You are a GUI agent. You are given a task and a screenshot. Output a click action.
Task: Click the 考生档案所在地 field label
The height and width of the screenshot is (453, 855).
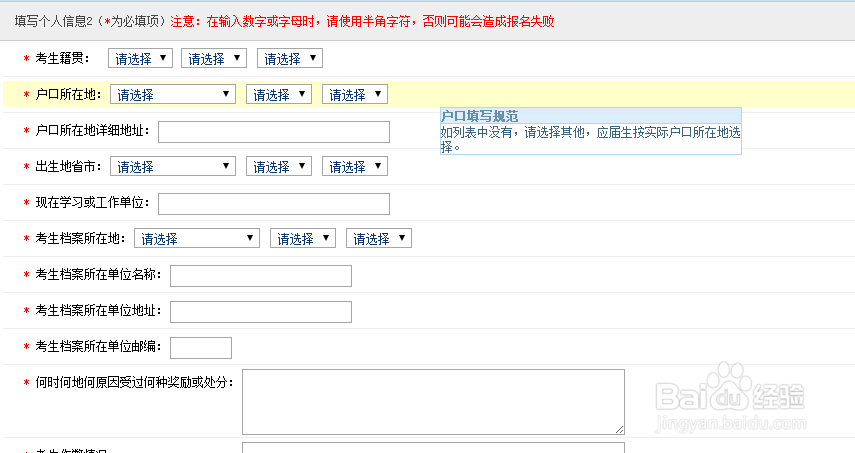80,238
